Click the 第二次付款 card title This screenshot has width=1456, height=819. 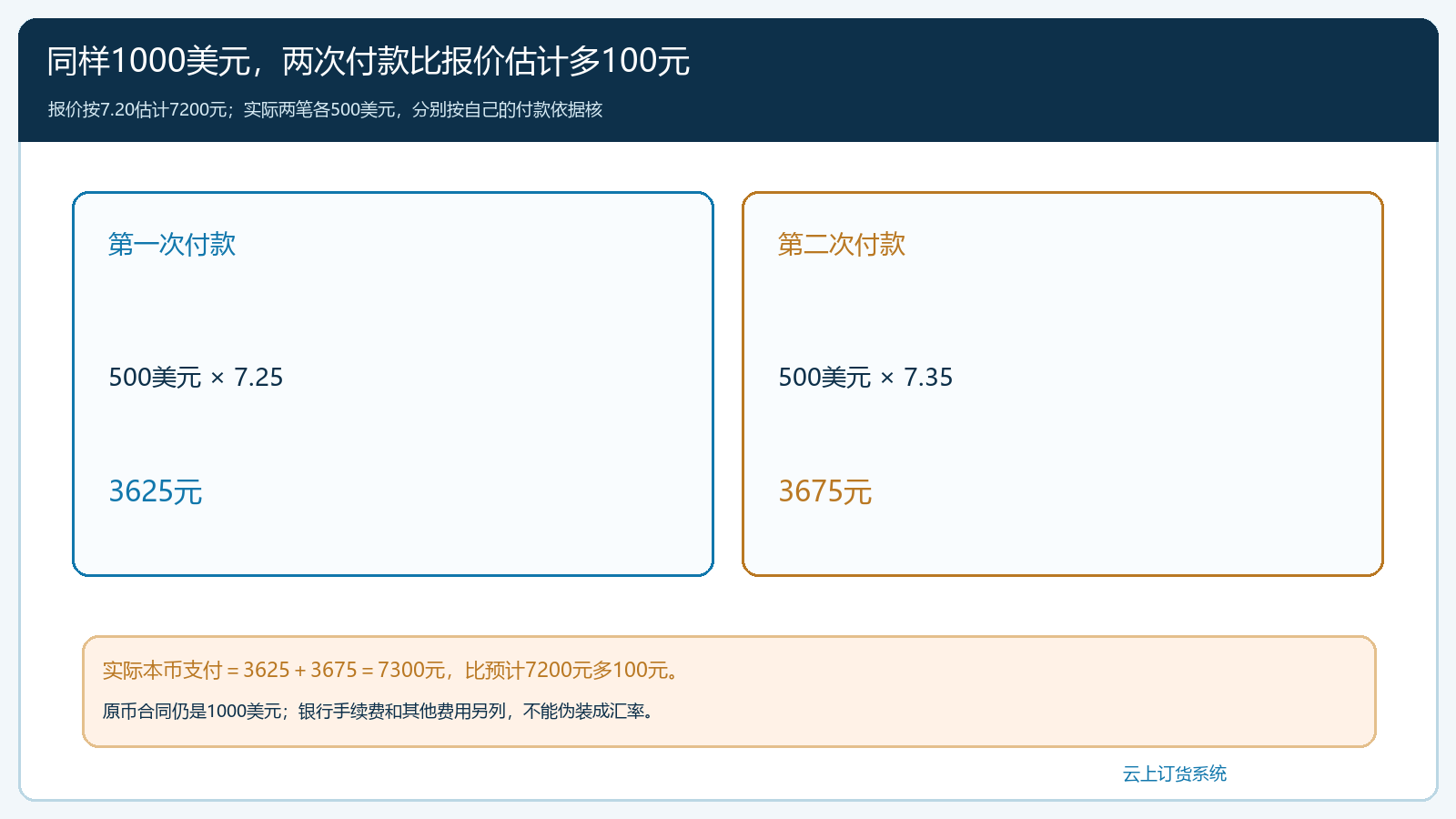842,244
